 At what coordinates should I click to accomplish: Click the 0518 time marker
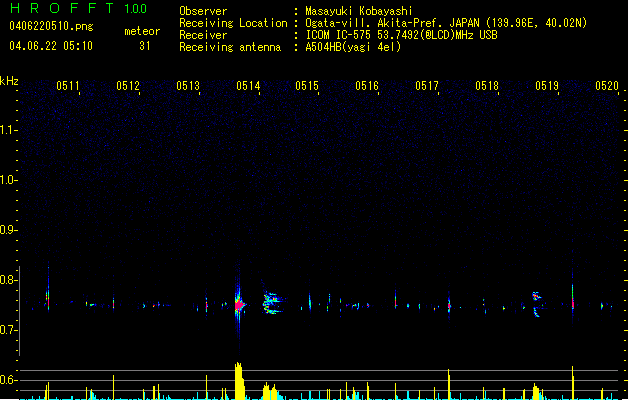click(x=487, y=86)
